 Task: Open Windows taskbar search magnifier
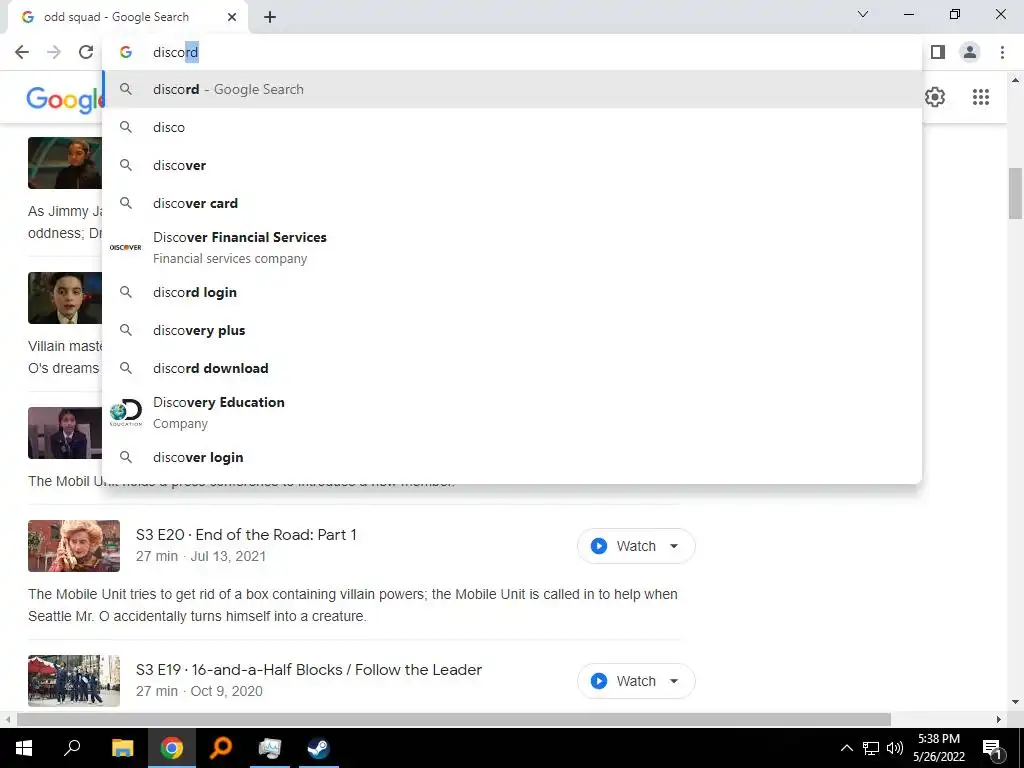click(72, 748)
